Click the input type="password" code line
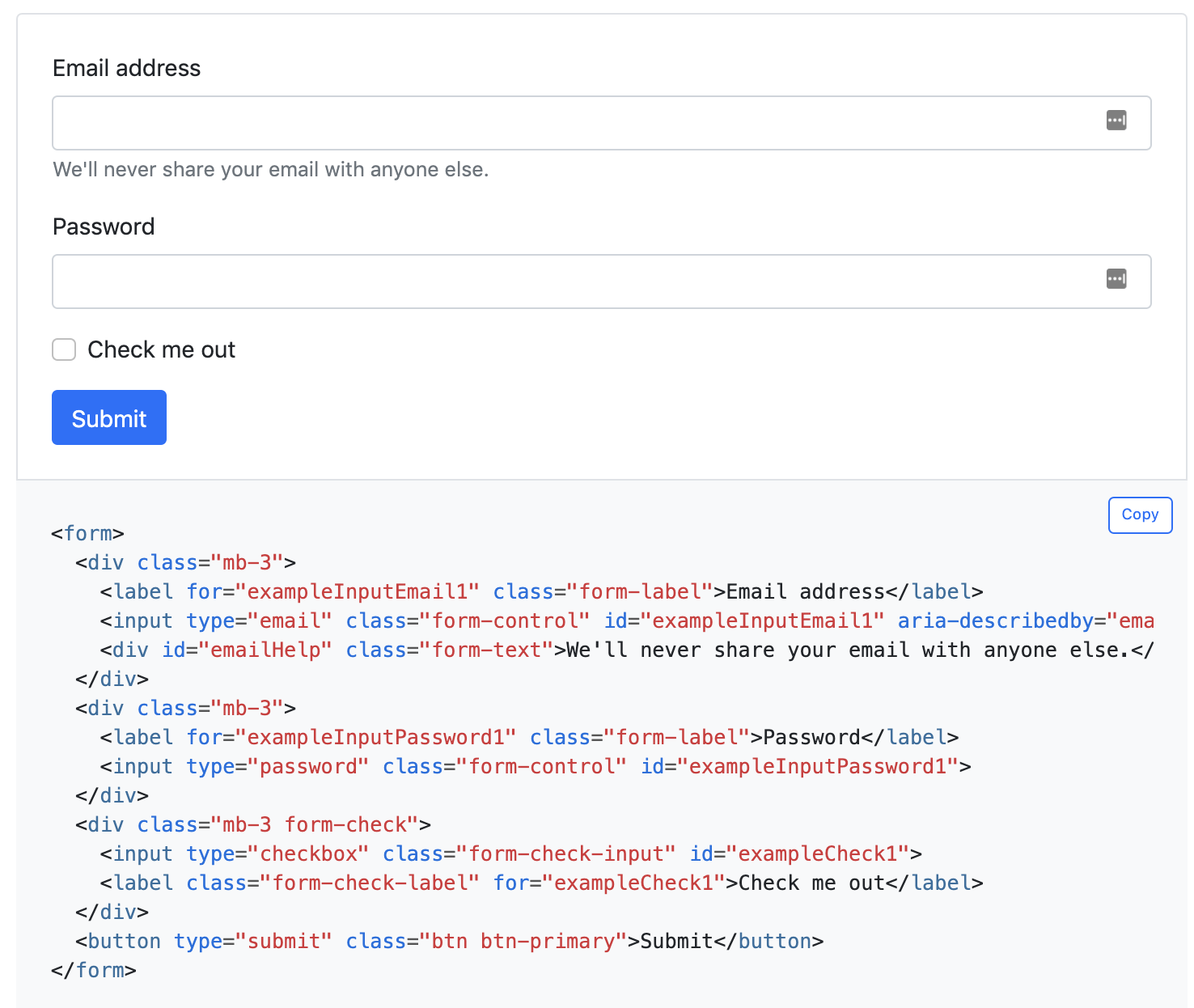The width and height of the screenshot is (1194, 1008). [534, 767]
